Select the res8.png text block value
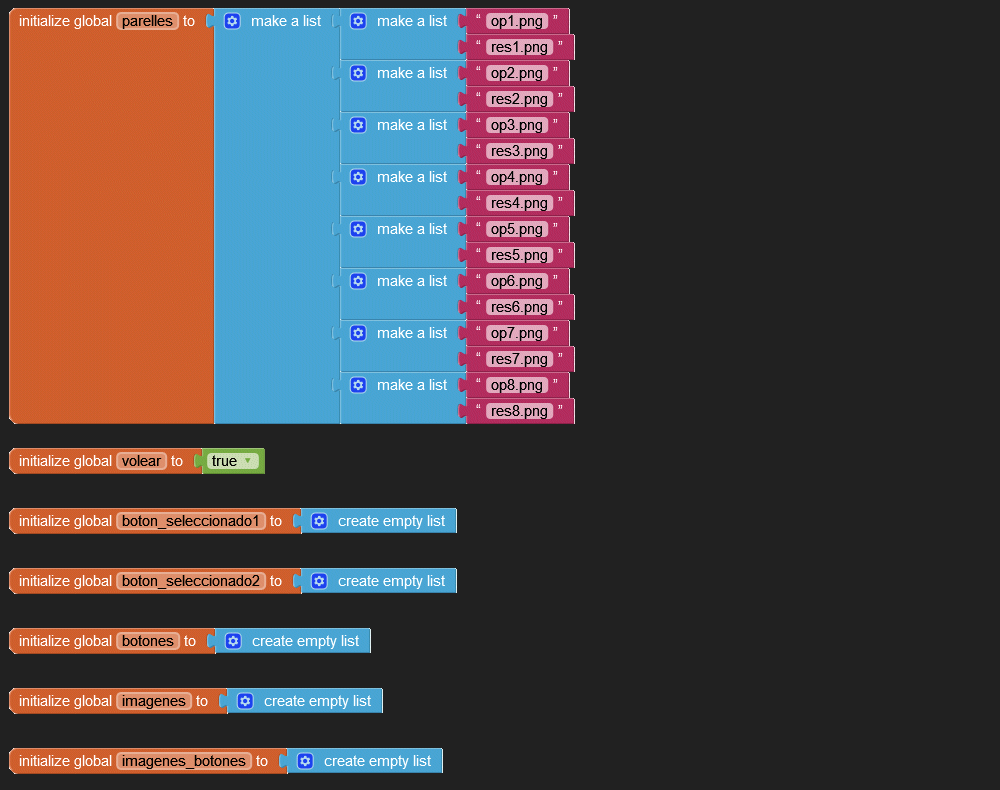The height and width of the screenshot is (790, 1000). click(x=519, y=411)
